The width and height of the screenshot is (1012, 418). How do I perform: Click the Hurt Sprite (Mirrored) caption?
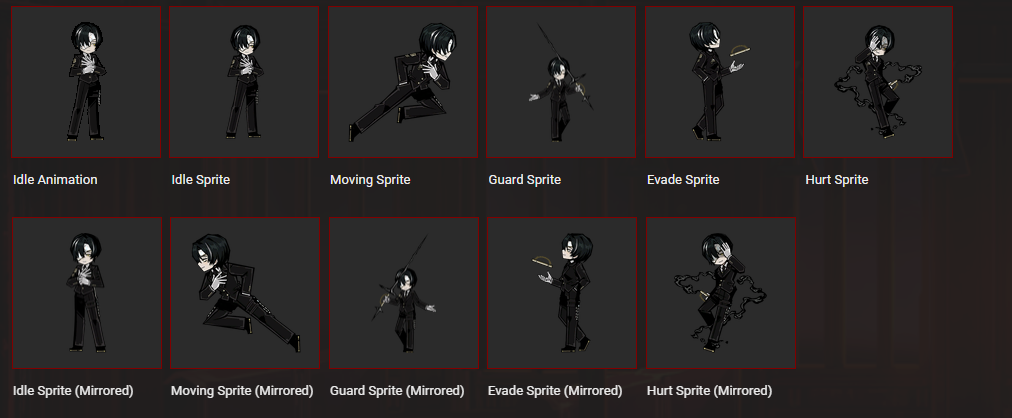tap(709, 391)
